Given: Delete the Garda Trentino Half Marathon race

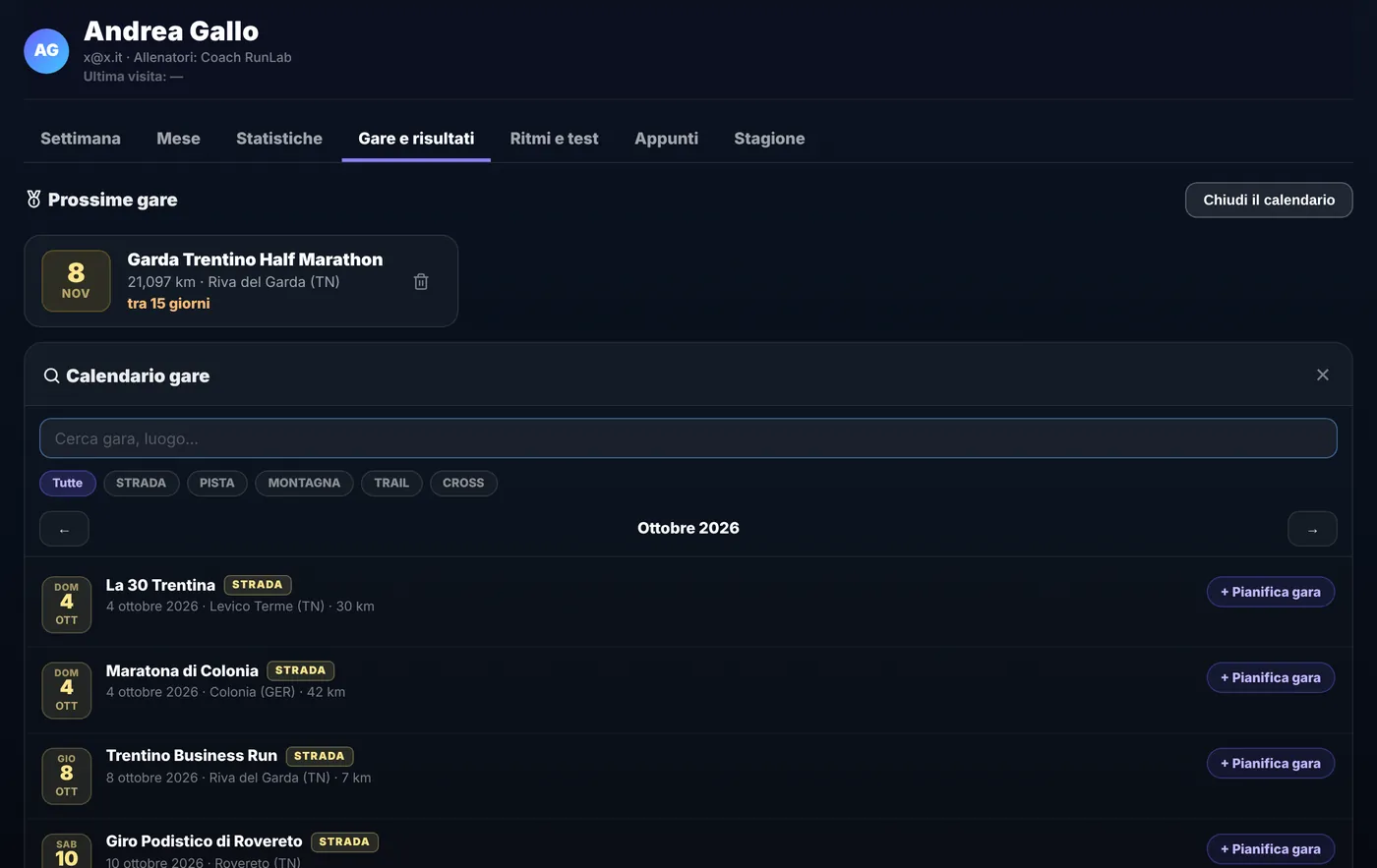Looking at the screenshot, I should tap(421, 281).
